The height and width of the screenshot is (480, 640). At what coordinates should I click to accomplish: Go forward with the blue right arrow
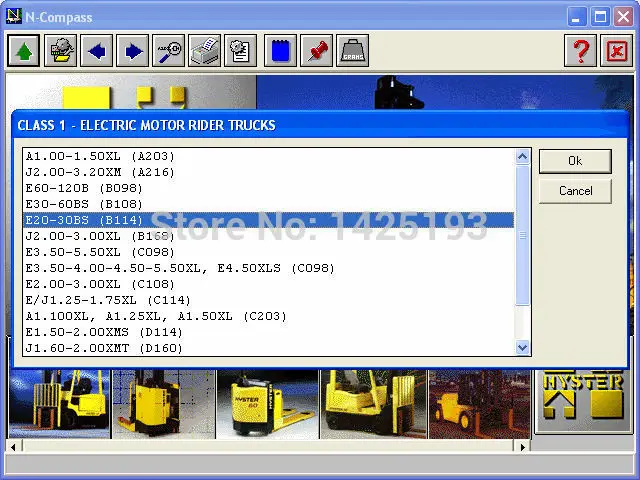coord(133,51)
